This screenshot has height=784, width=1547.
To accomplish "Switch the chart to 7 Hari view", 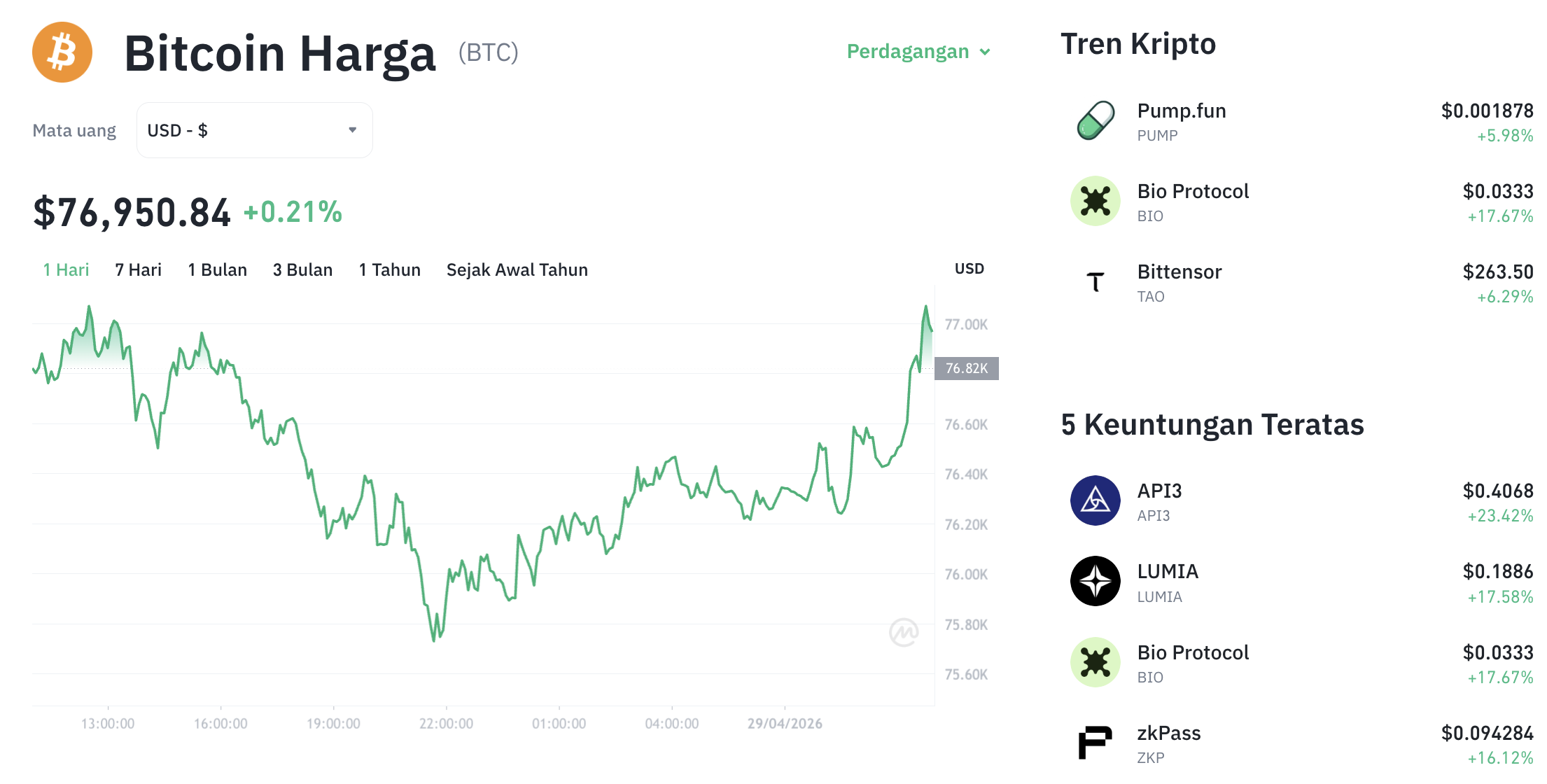I will coord(138,269).
